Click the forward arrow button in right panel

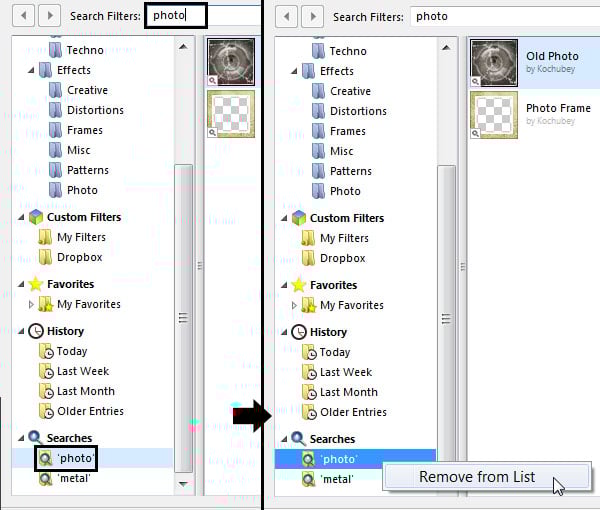(312, 16)
